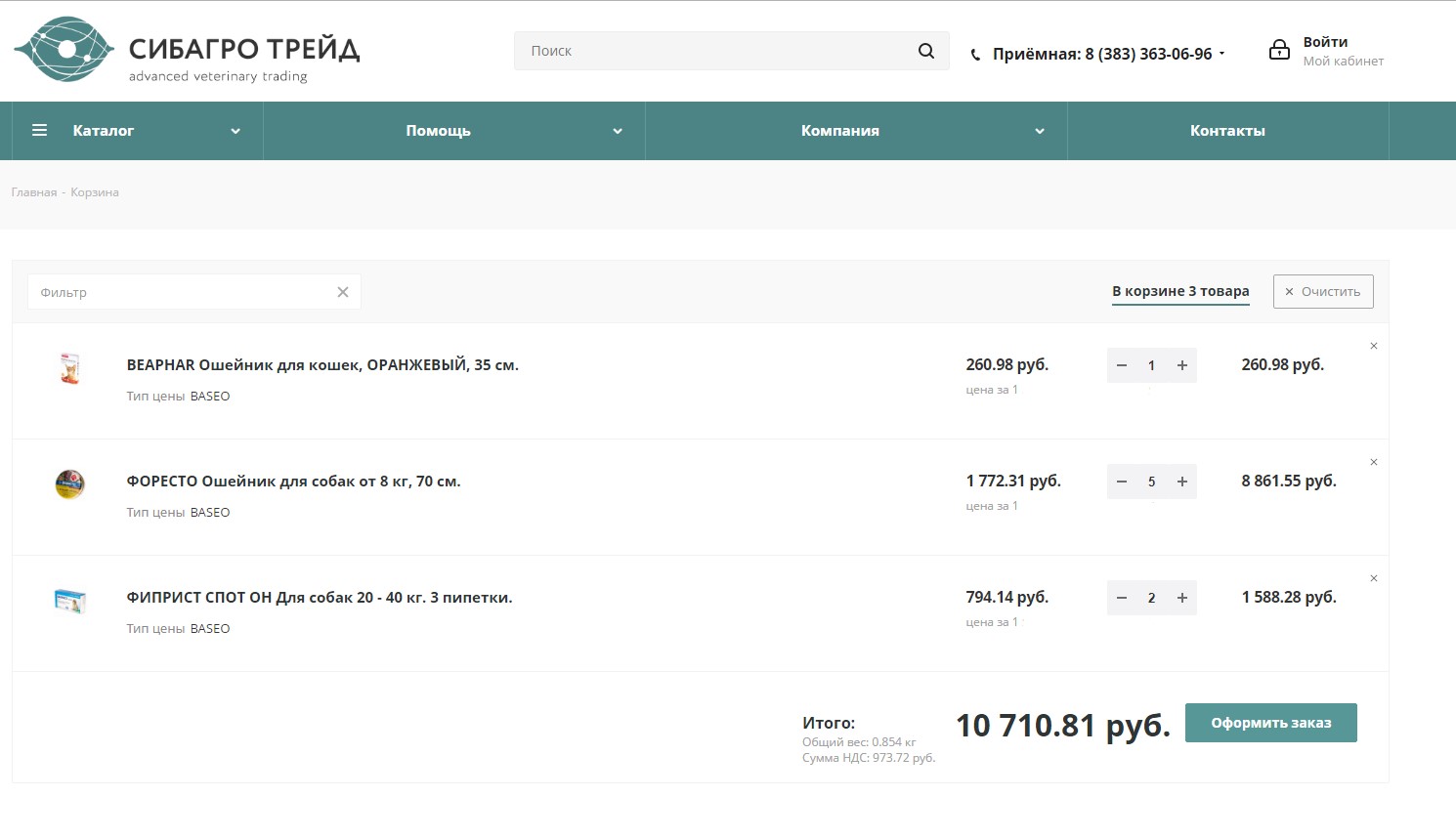Open the Мой кабинет link
The width and height of the screenshot is (1456, 839).
click(1344, 61)
